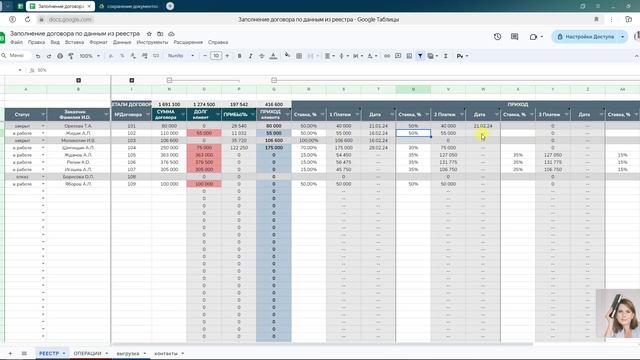Click browser address bar docs.google.com
This screenshot has width=640, height=360.
70,20
